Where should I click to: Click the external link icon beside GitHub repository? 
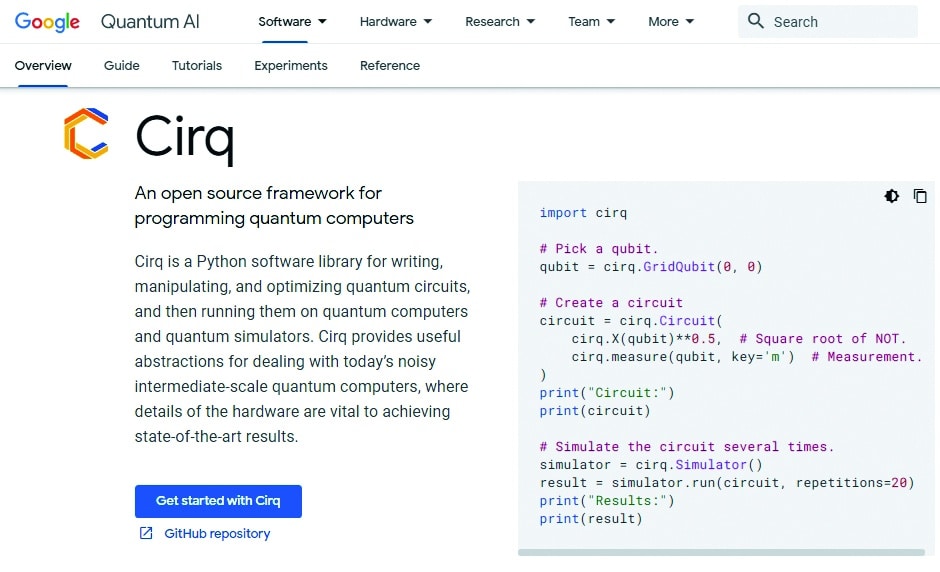click(x=146, y=533)
